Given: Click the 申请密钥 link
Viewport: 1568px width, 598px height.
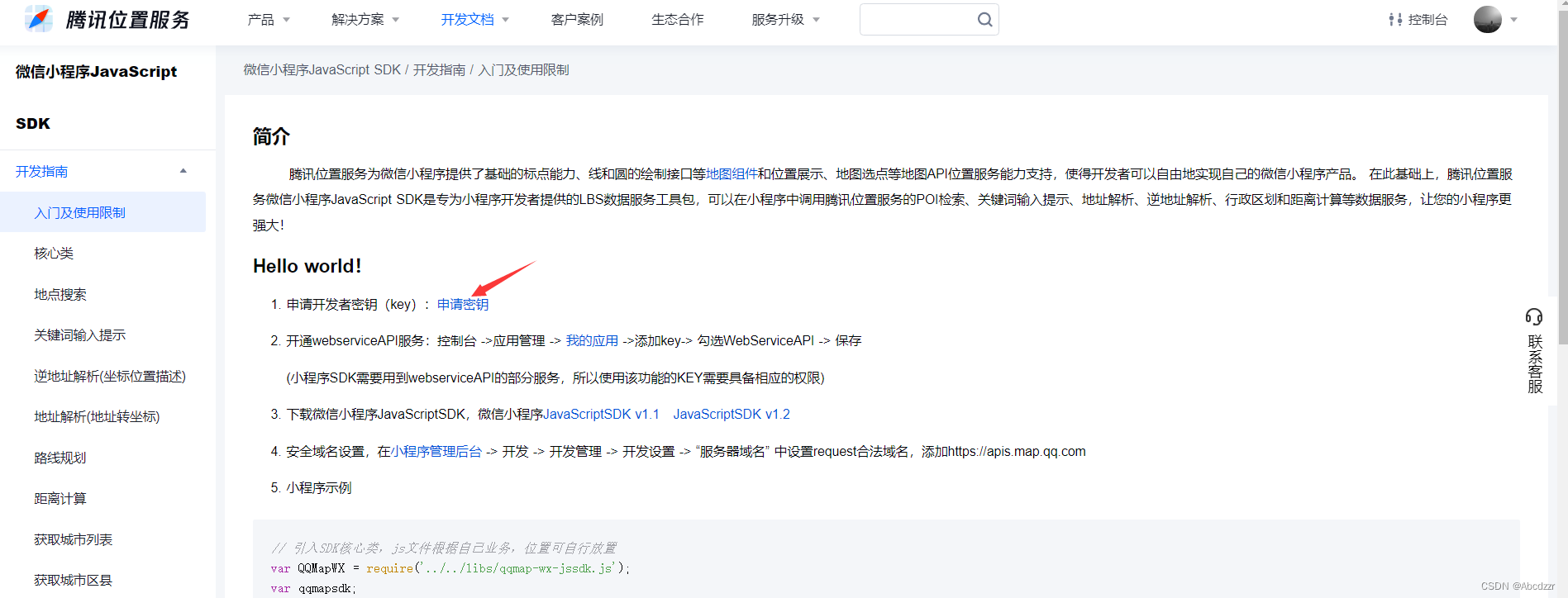Looking at the screenshot, I should point(463,305).
